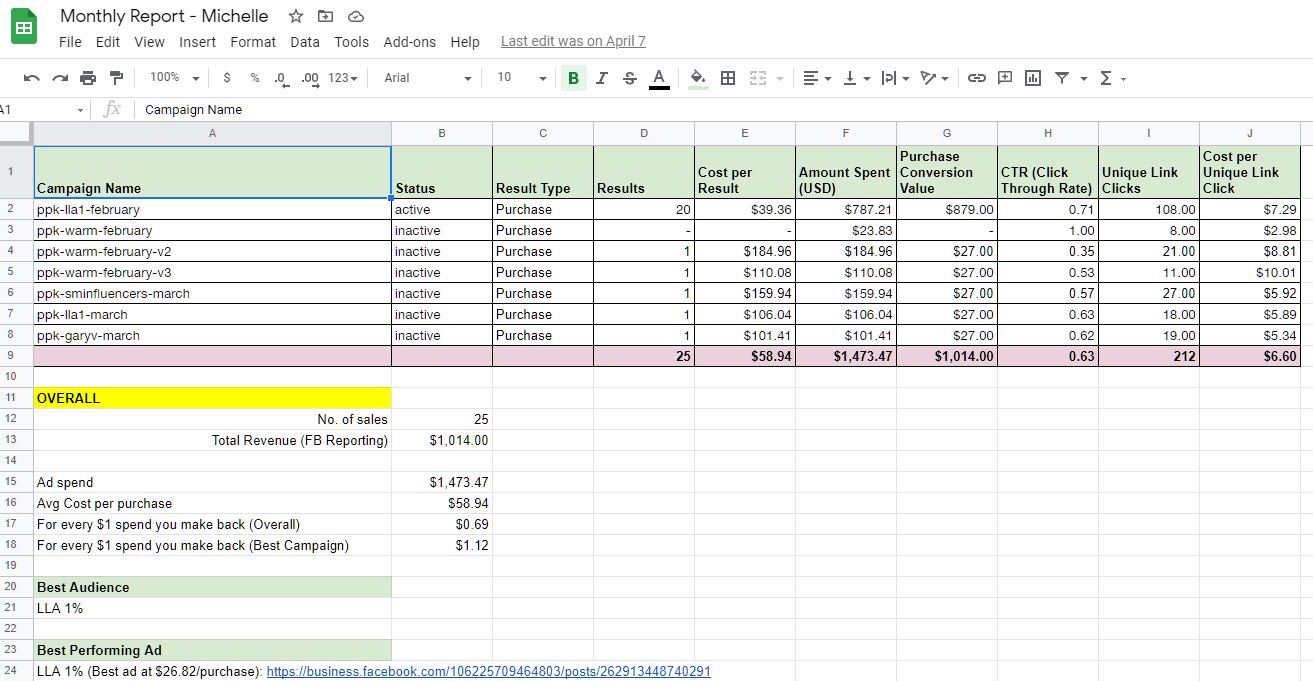Activate the Paint format tool
This screenshot has width=1313, height=681.
click(116, 78)
